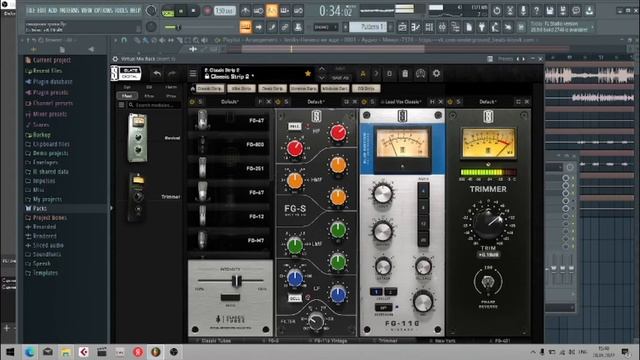The height and width of the screenshot is (360, 640).
Task: Expand the Packs folder
Action: point(40,208)
